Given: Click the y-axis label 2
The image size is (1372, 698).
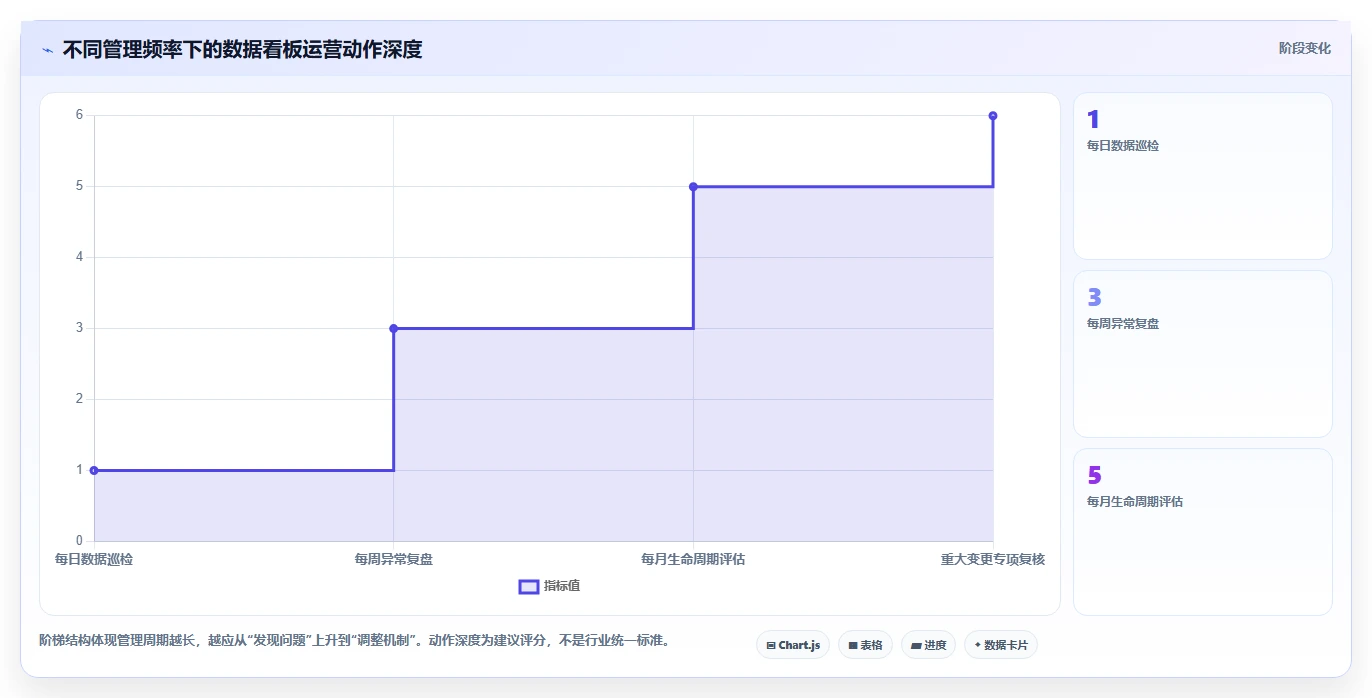Looking at the screenshot, I should pos(79,399).
